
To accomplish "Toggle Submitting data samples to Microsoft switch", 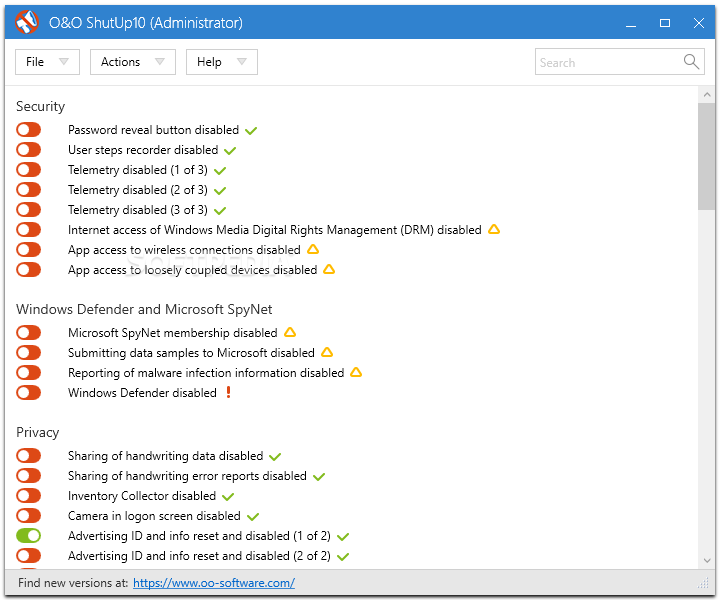I will point(28,353).
